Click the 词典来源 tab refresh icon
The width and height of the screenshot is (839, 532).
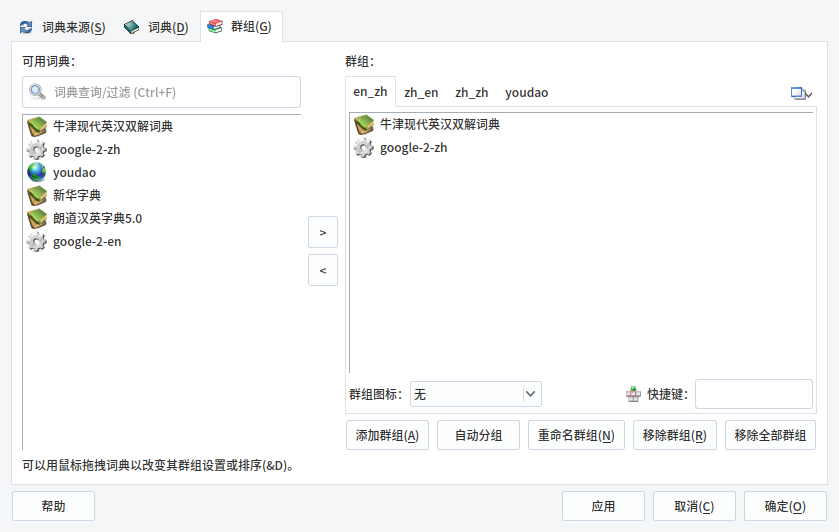click(x=26, y=27)
